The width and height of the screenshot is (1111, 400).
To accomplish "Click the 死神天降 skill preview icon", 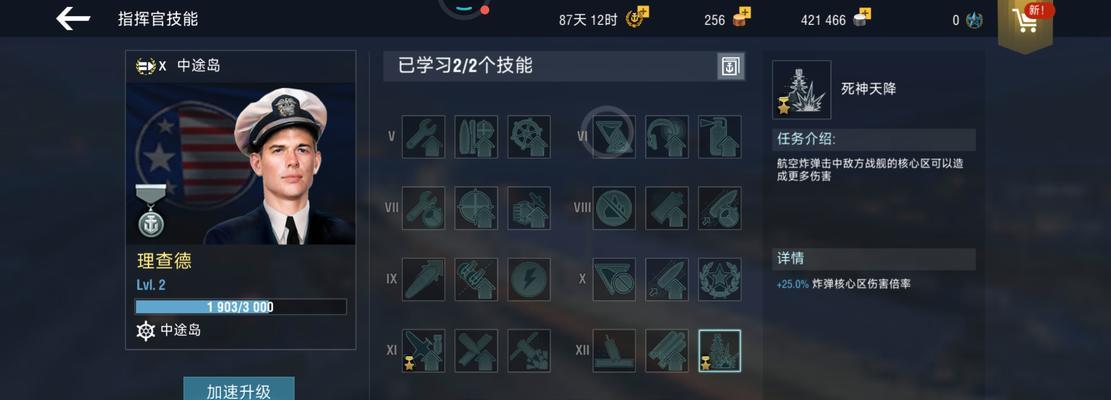I will pos(801,89).
